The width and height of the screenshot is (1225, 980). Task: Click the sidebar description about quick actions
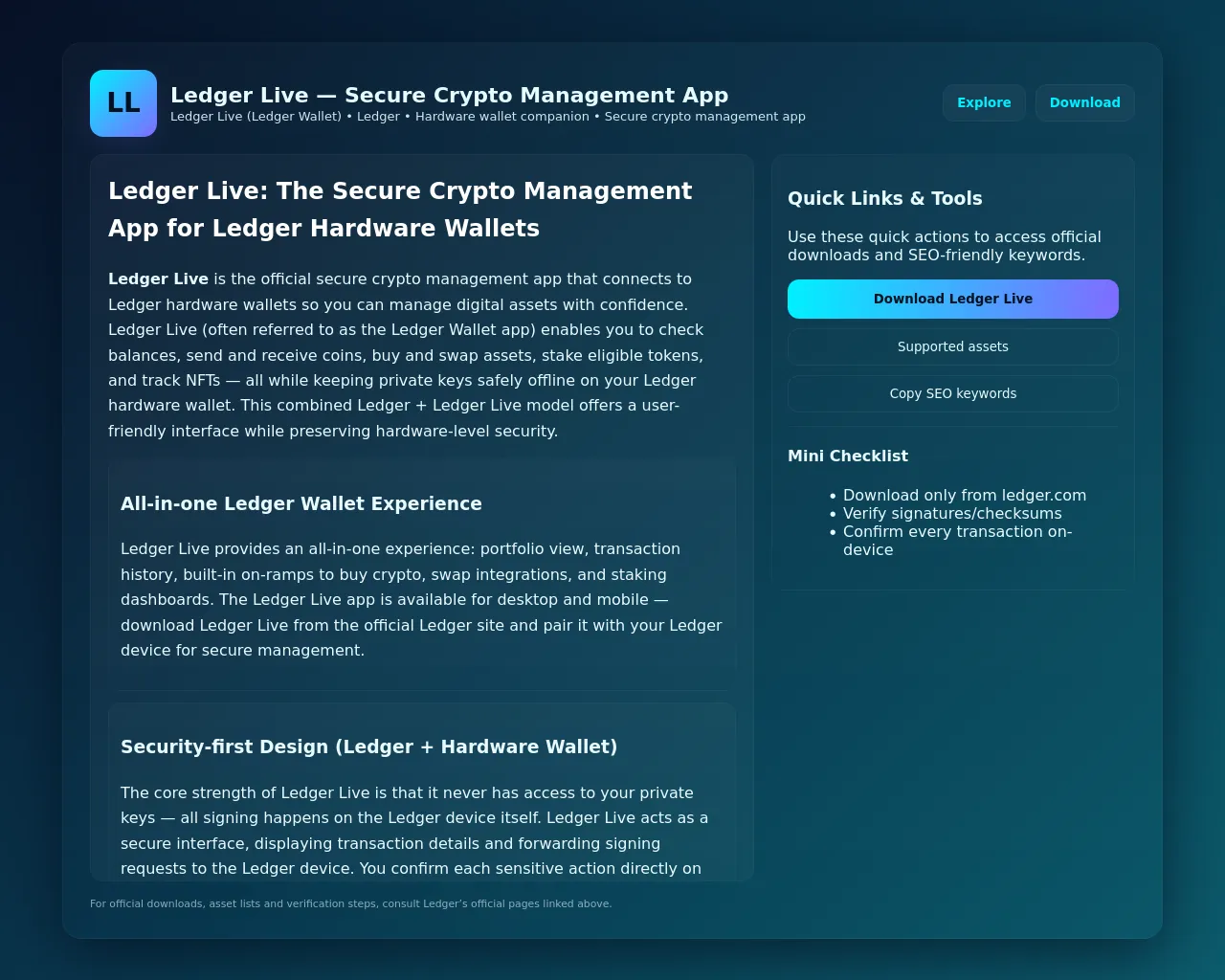point(945,246)
